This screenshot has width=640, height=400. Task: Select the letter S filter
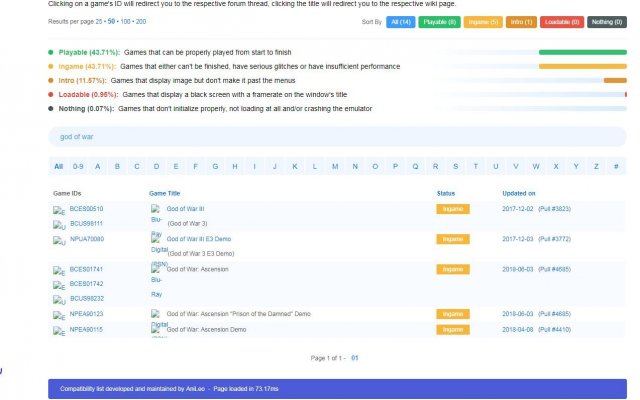click(456, 167)
